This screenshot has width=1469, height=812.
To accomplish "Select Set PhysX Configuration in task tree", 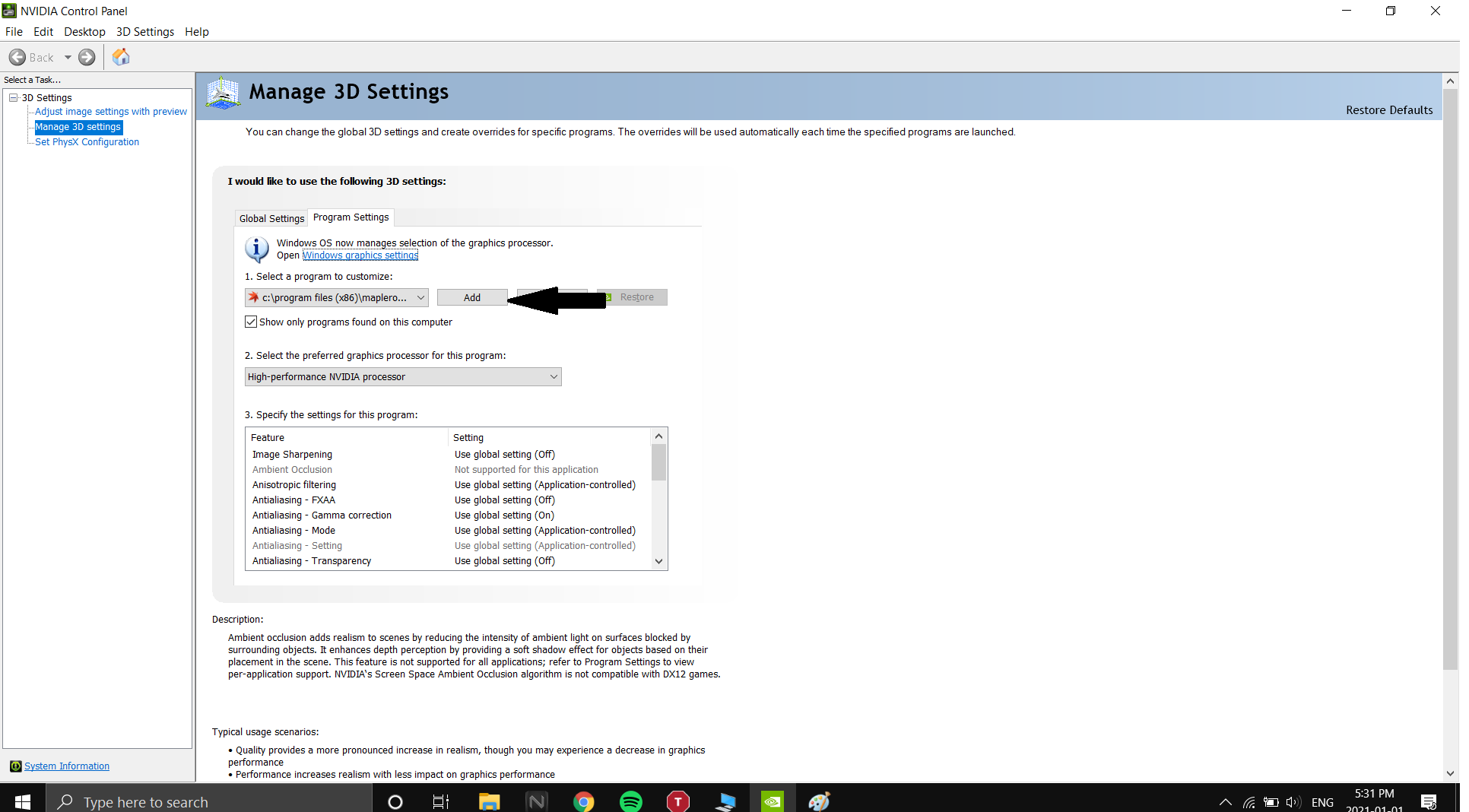I will tap(87, 142).
